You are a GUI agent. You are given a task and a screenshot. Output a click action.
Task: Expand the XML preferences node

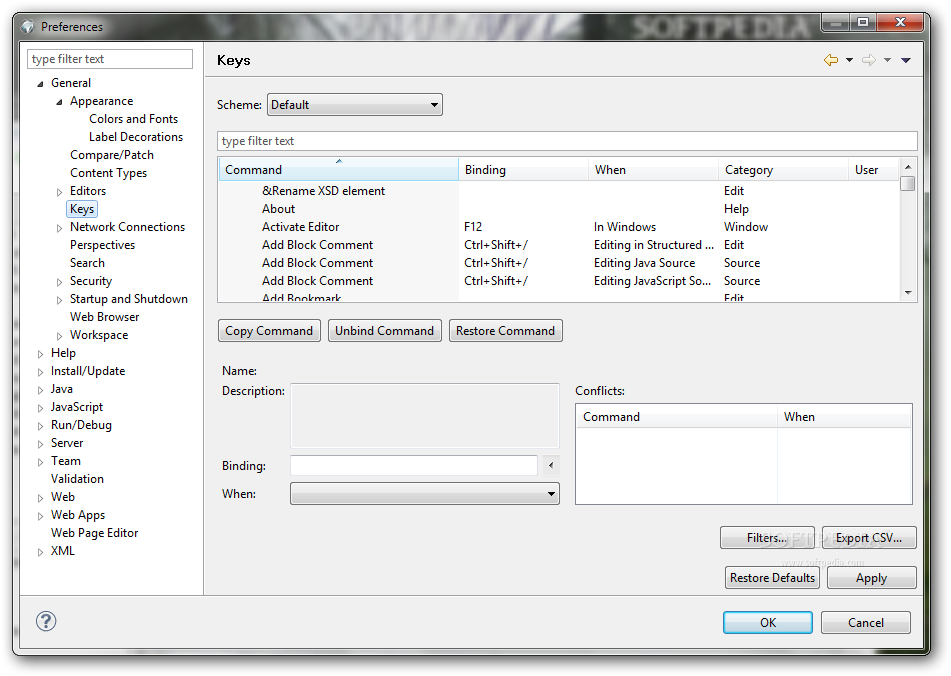(40, 552)
